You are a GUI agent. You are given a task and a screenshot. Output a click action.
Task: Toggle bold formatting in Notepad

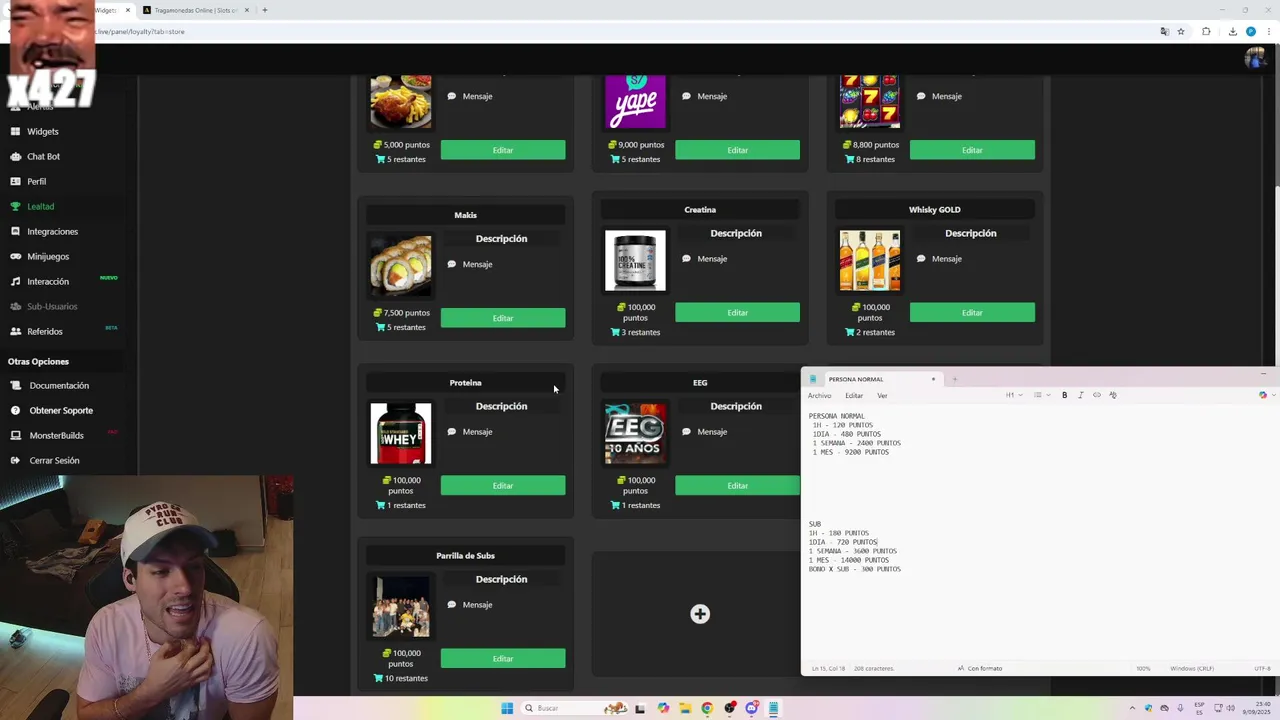(1064, 395)
